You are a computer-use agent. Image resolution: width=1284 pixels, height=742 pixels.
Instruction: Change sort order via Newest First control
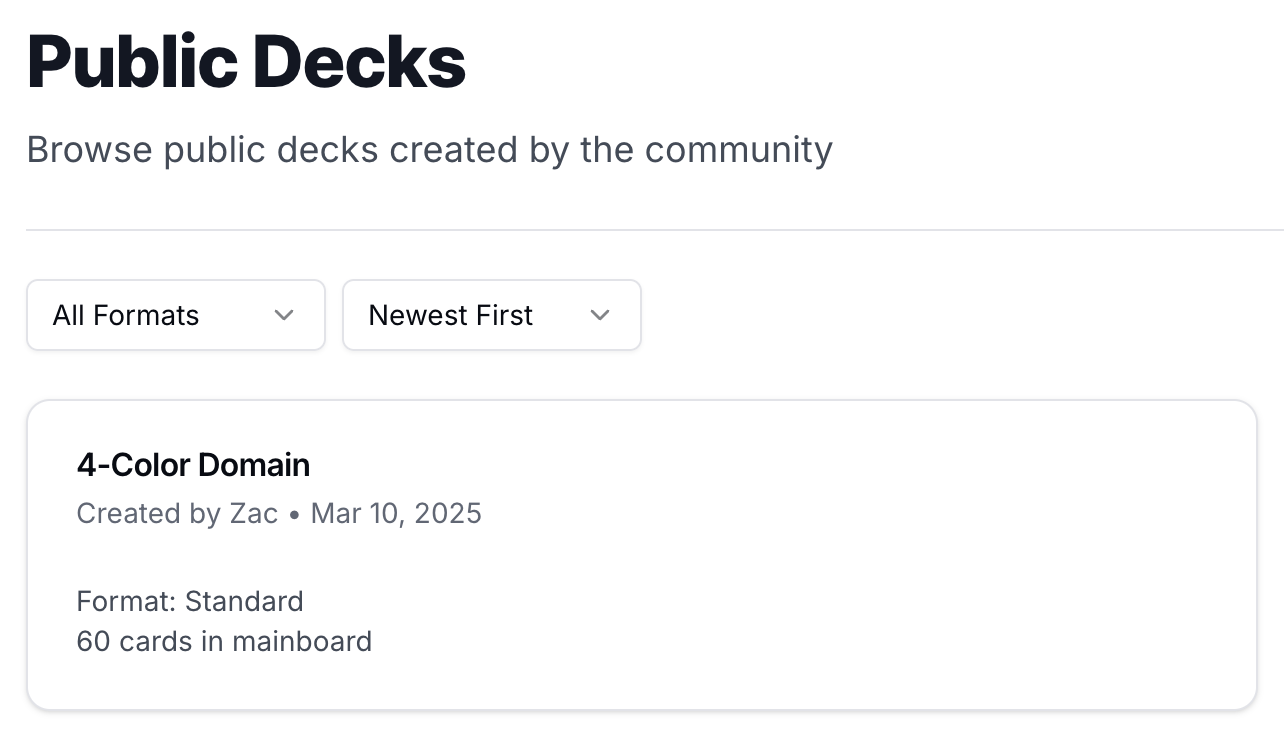(x=491, y=315)
